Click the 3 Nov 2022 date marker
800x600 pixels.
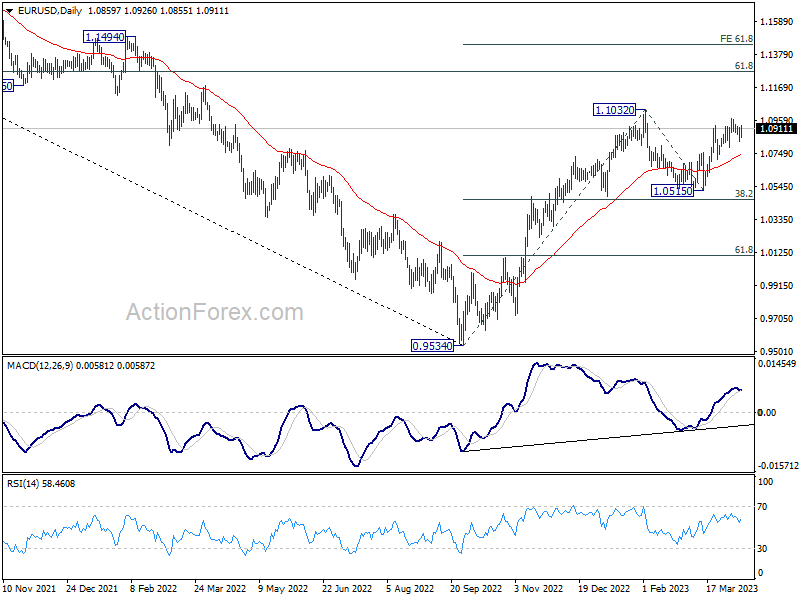538,588
